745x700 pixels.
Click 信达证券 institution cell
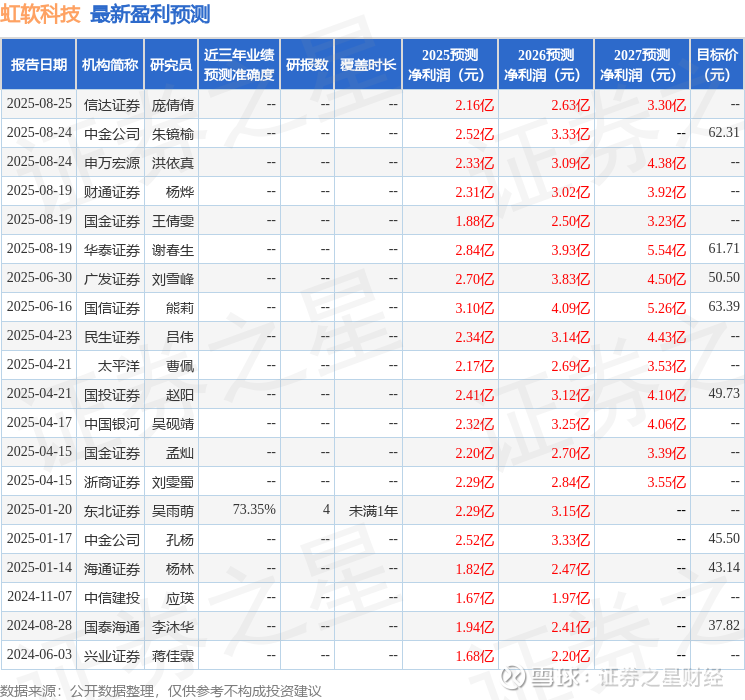click(x=112, y=105)
